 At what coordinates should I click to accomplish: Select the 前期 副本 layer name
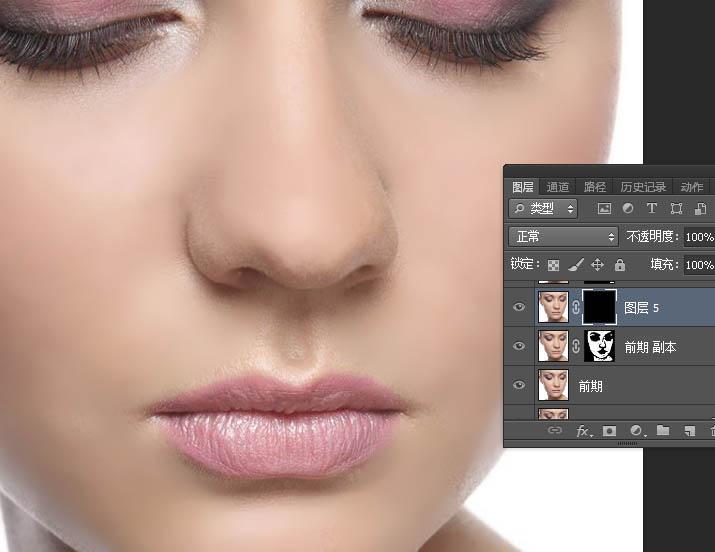pyautogui.click(x=650, y=347)
